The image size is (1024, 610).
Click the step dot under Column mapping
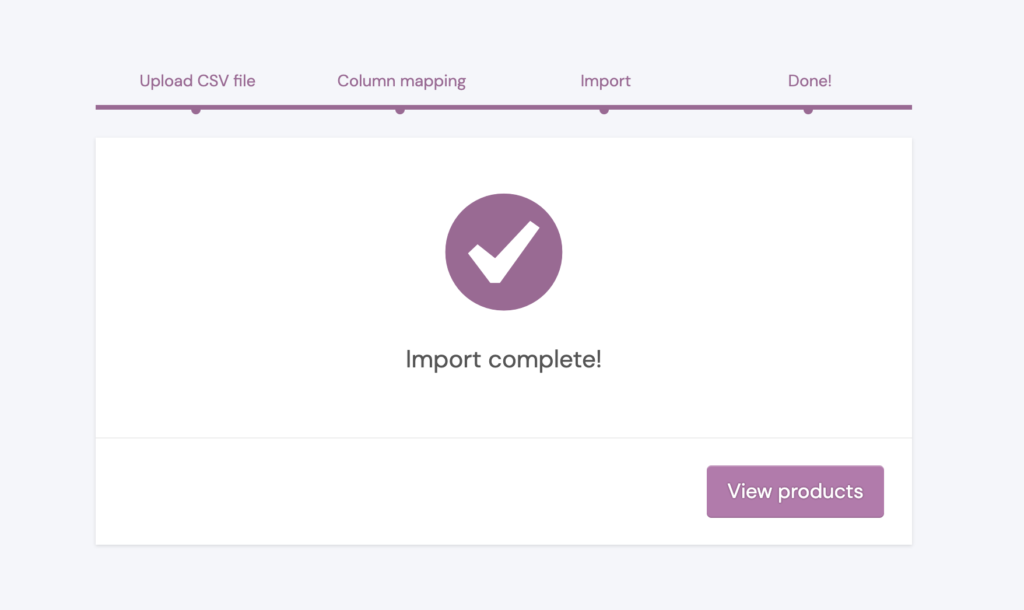400,110
